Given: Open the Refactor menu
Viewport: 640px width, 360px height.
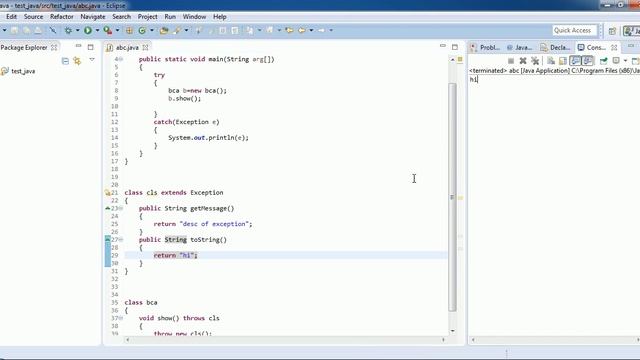Looking at the screenshot, I should click(x=62, y=17).
